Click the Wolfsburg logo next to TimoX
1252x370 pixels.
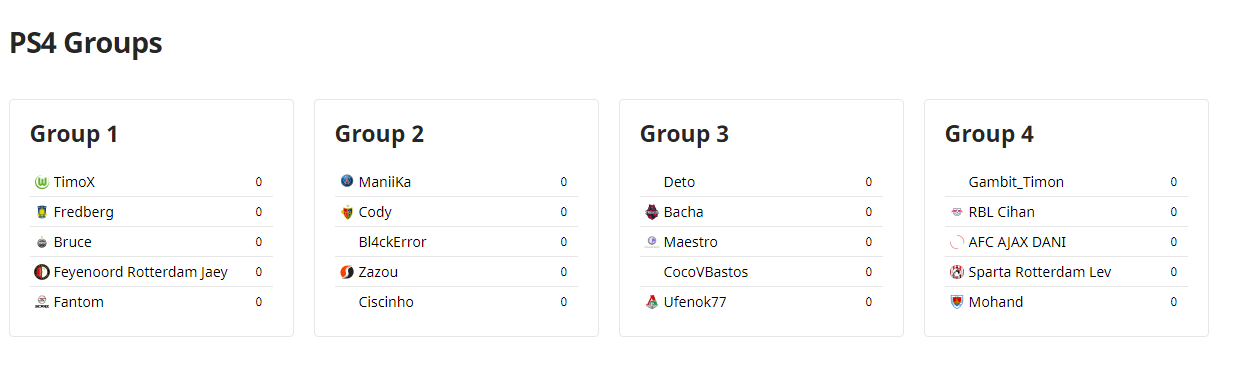[41, 182]
